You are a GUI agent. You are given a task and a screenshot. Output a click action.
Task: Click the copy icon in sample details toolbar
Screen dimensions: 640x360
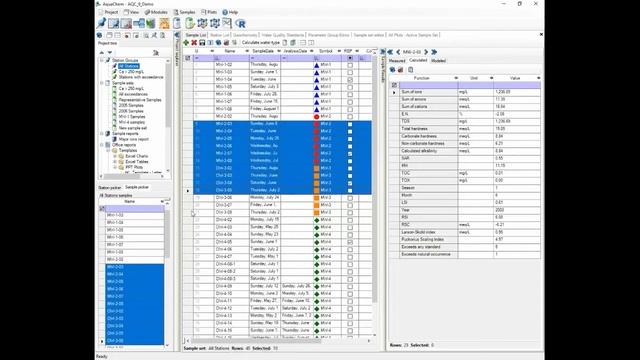pyautogui.click(x=410, y=70)
